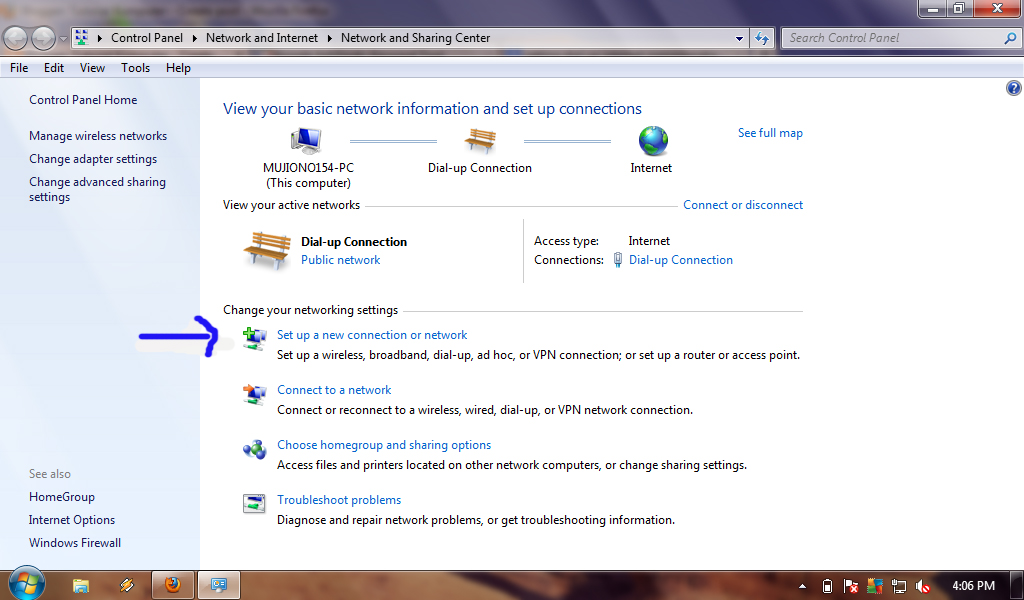Click the See full map link
1024x600 pixels.
click(x=770, y=132)
